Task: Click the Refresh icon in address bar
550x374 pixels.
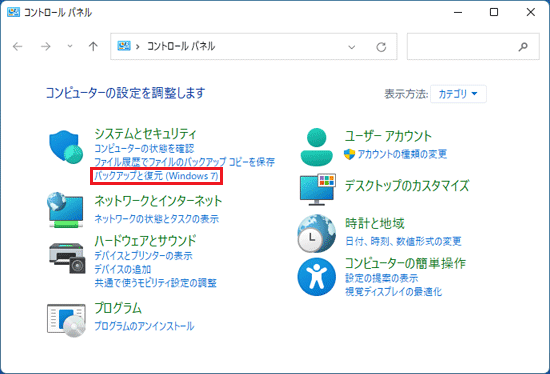Action: pyautogui.click(x=381, y=47)
